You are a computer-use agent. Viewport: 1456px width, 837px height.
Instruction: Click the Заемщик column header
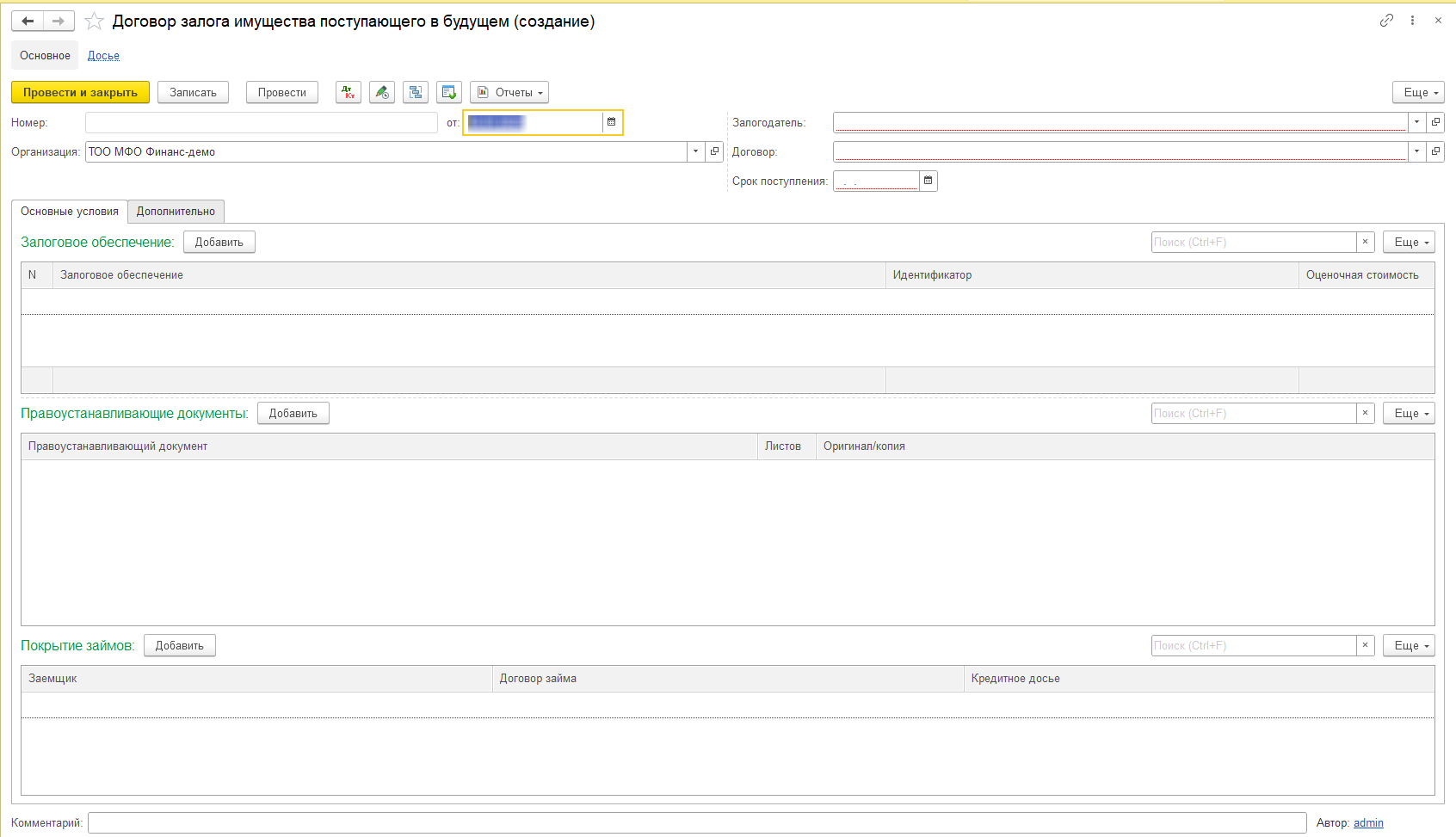[256, 679]
